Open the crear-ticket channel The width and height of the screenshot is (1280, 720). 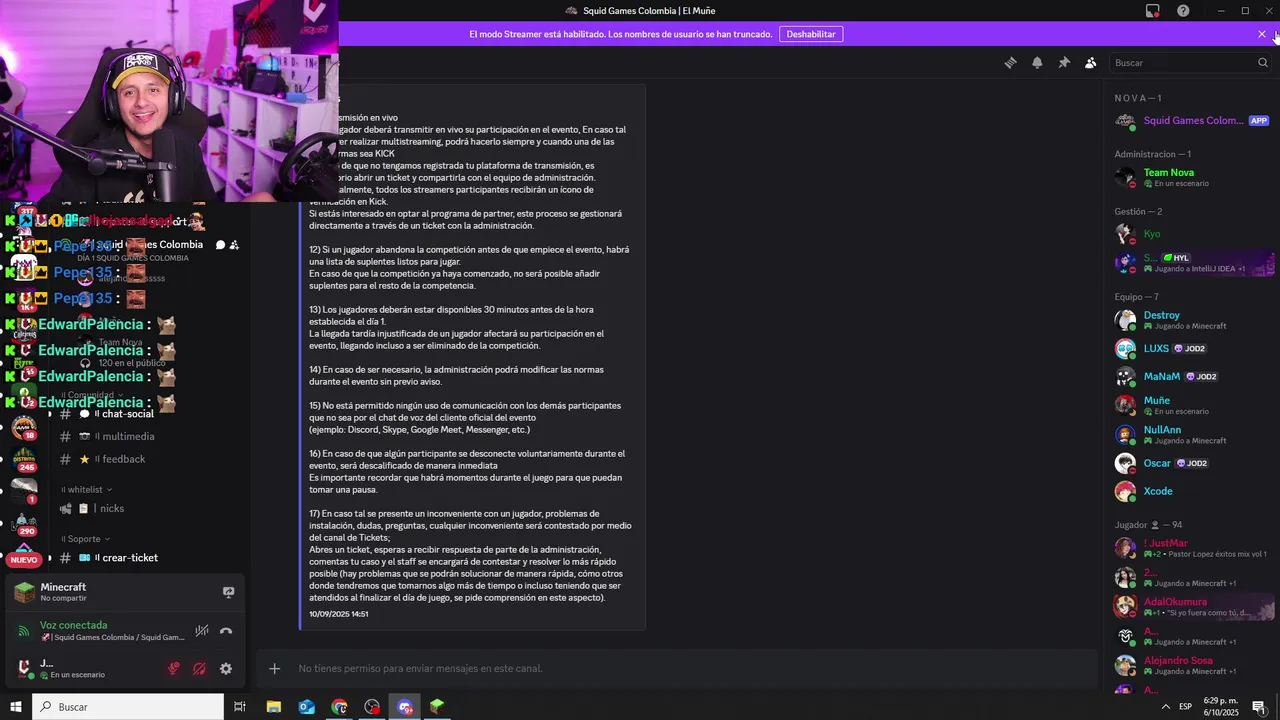130,558
